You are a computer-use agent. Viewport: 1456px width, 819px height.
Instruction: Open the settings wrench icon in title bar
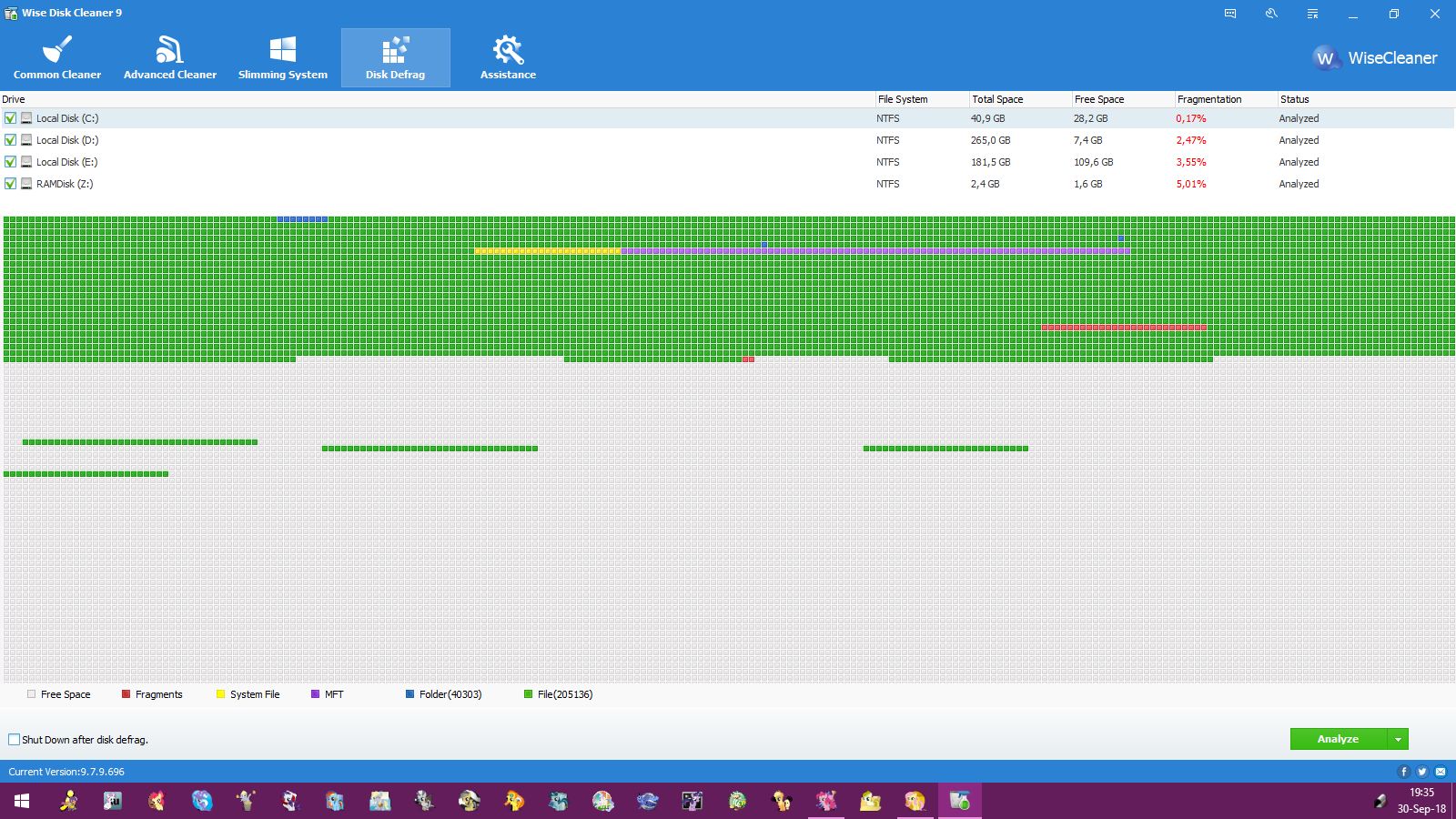click(1271, 14)
